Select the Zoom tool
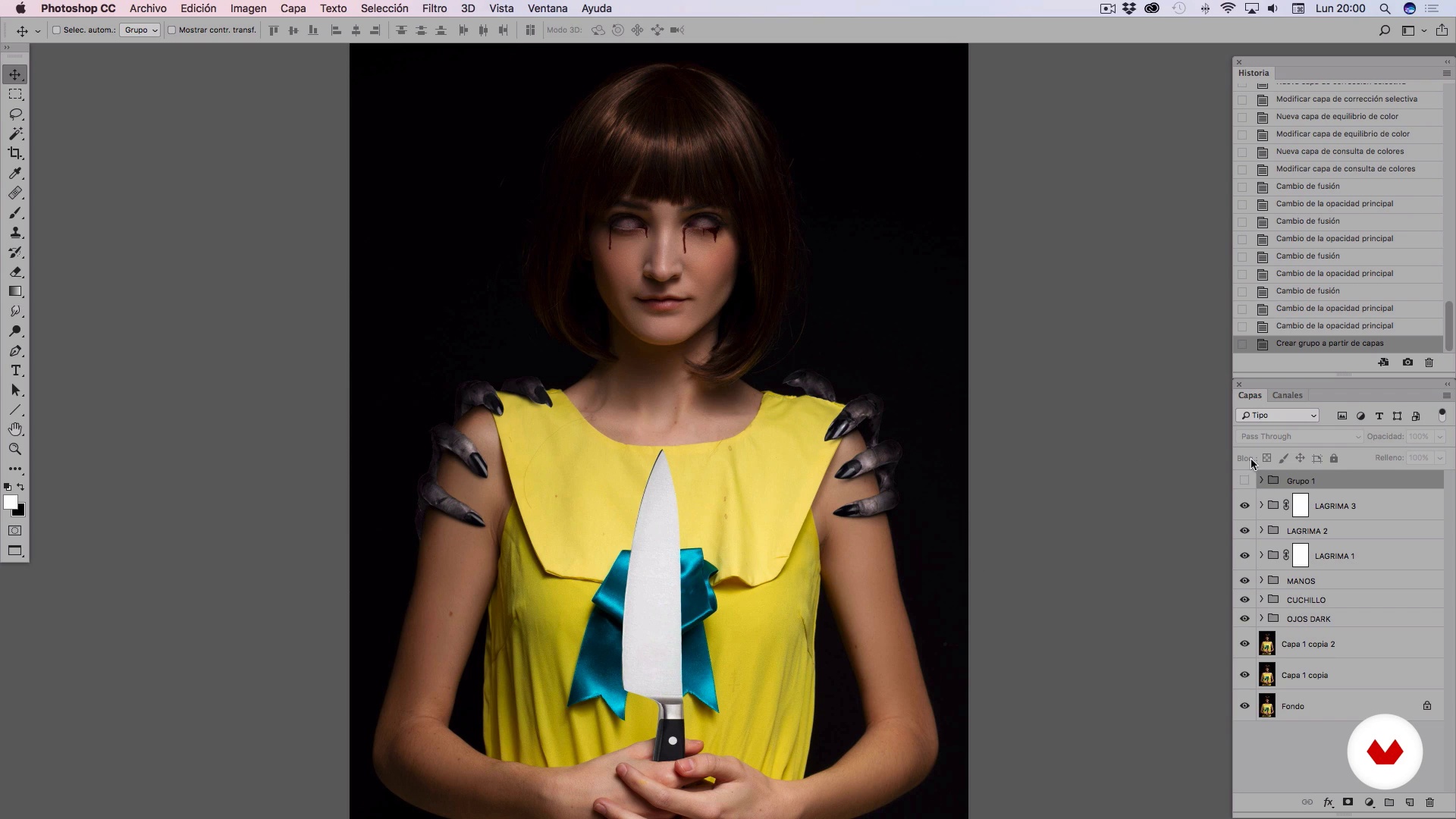 click(x=15, y=449)
